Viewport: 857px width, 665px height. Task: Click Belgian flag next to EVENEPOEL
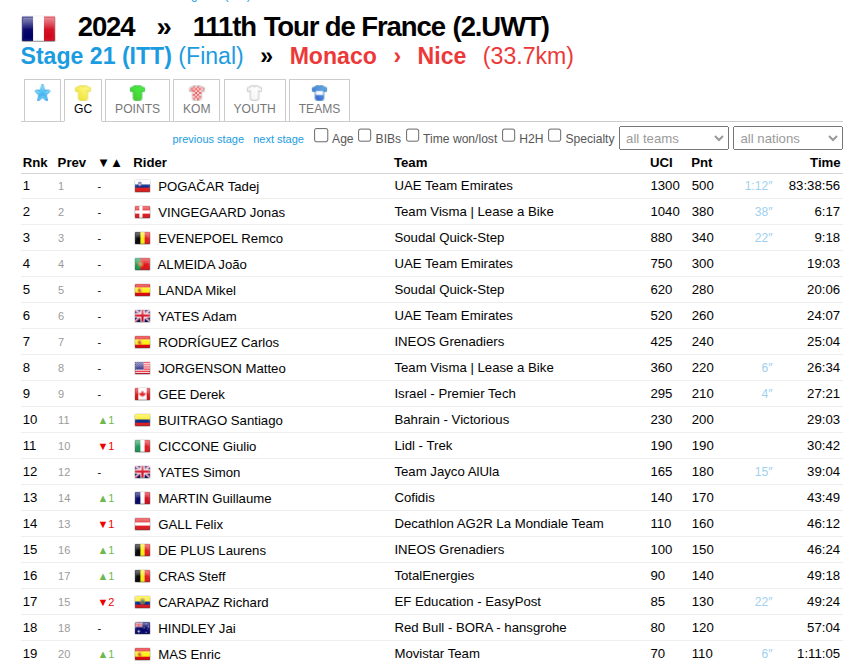pos(142,238)
